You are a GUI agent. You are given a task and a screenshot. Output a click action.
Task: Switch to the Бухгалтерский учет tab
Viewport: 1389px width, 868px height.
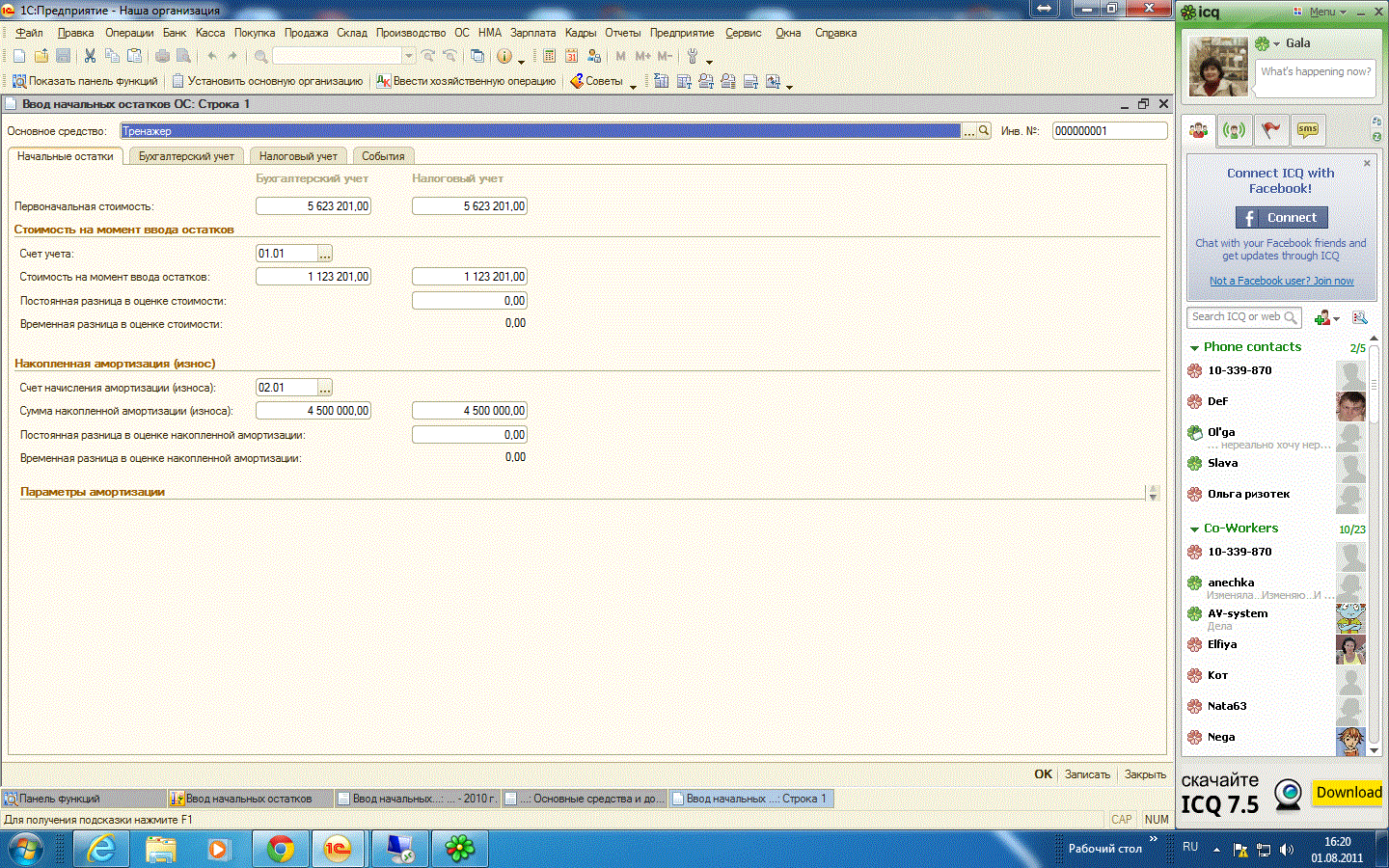pos(186,156)
